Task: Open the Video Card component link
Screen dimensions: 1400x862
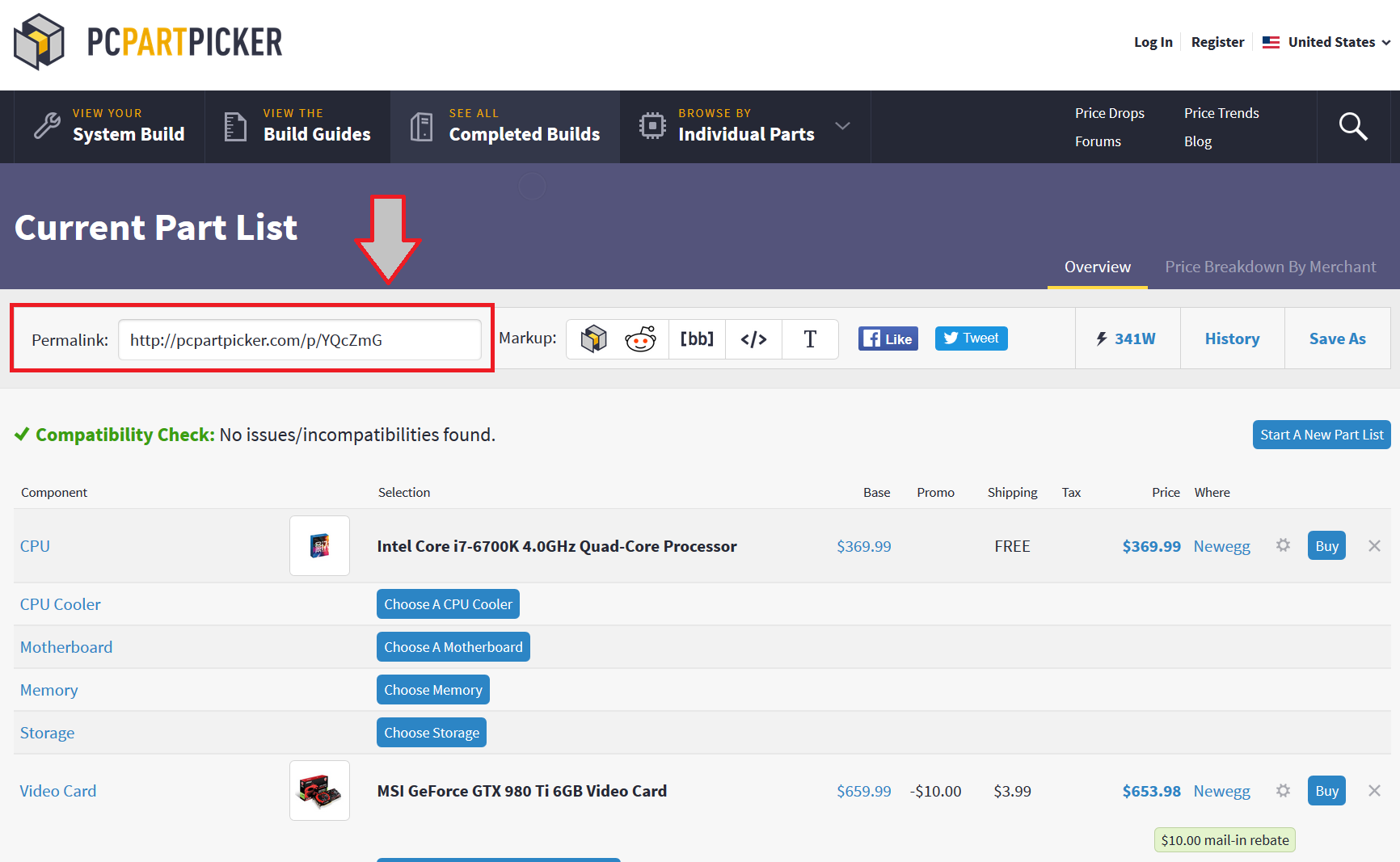Action: (58, 791)
